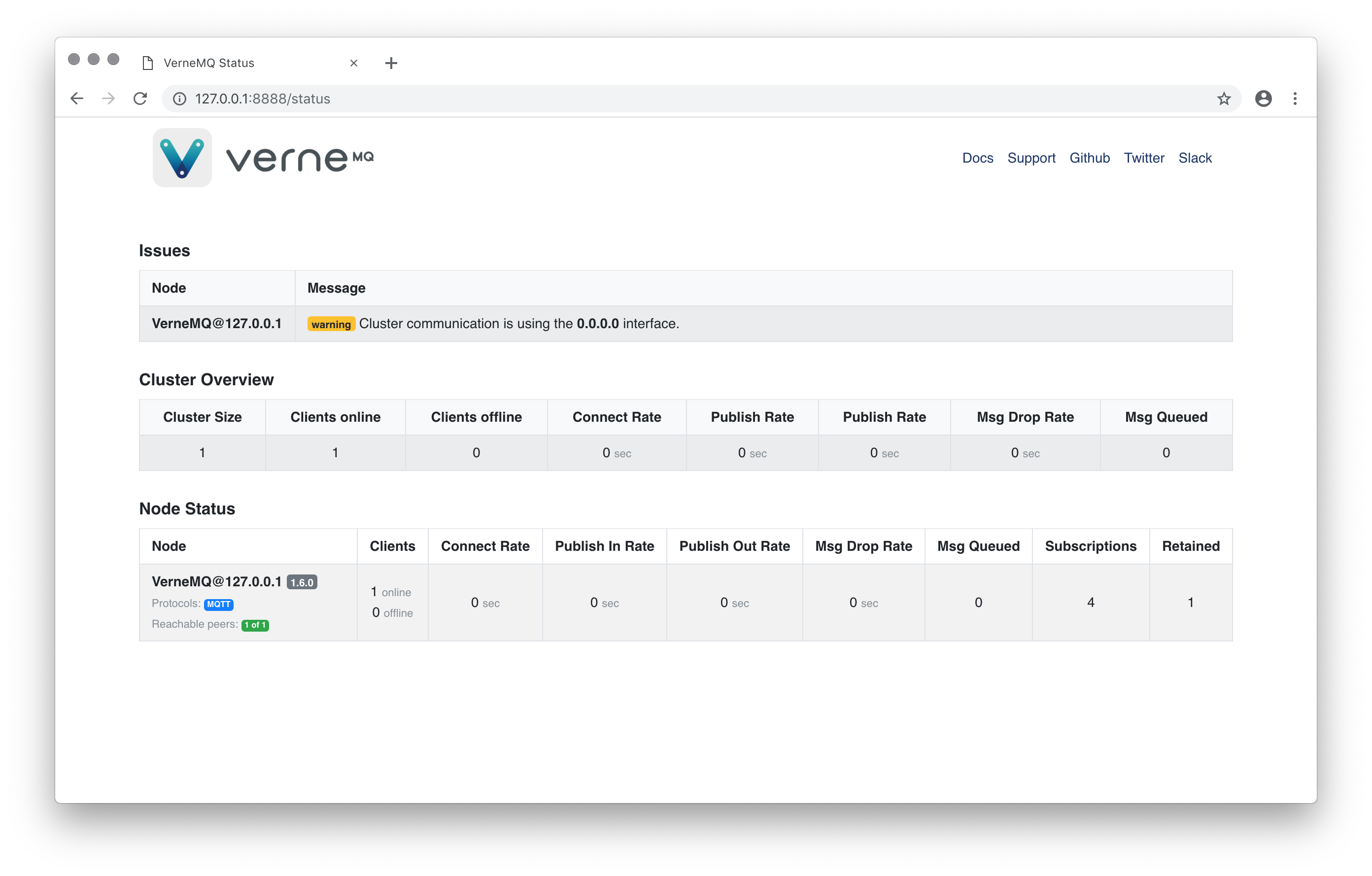Open the Slack link
This screenshot has width=1372, height=876.
(1195, 158)
